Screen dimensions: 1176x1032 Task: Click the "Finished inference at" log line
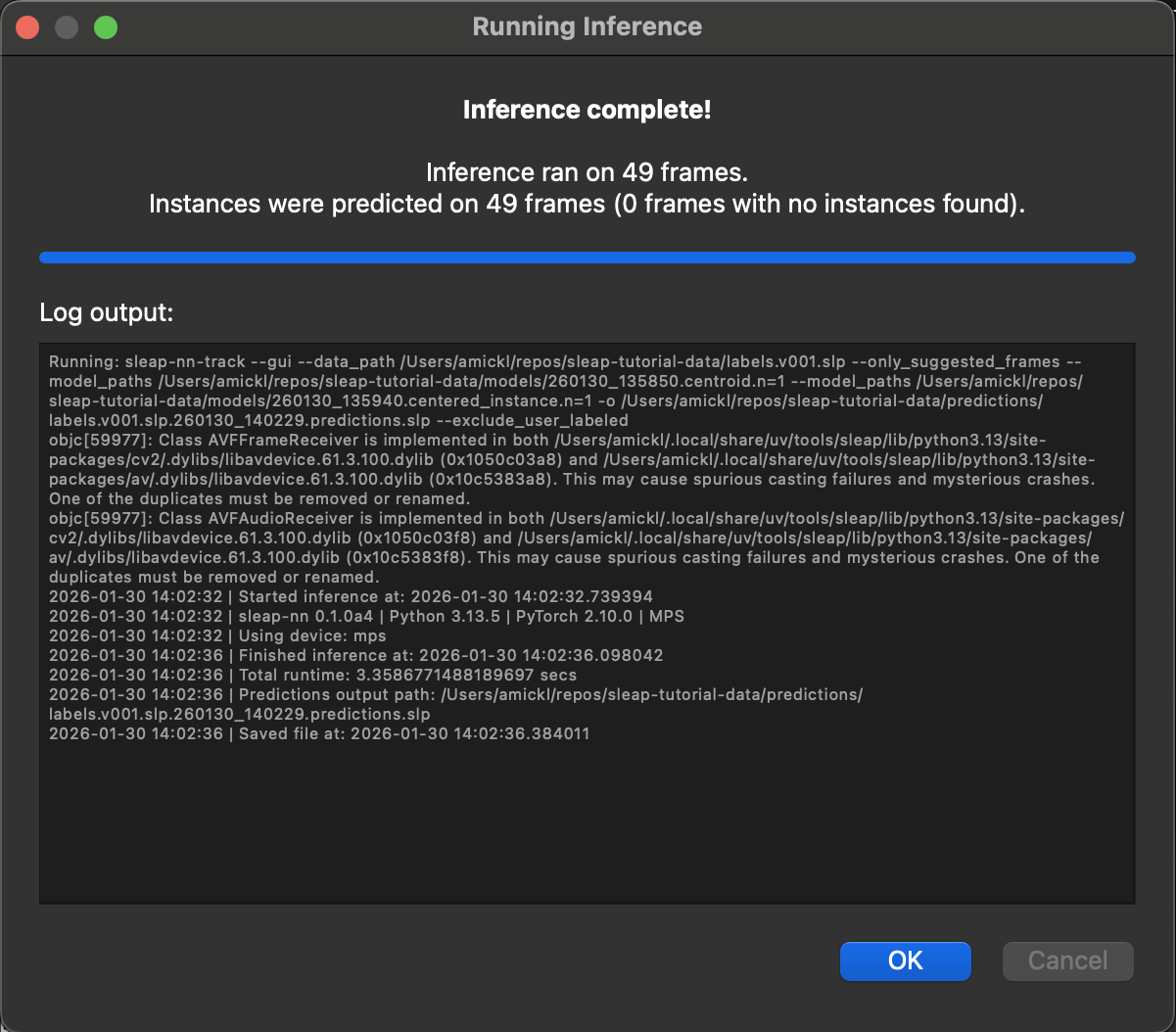point(356,655)
